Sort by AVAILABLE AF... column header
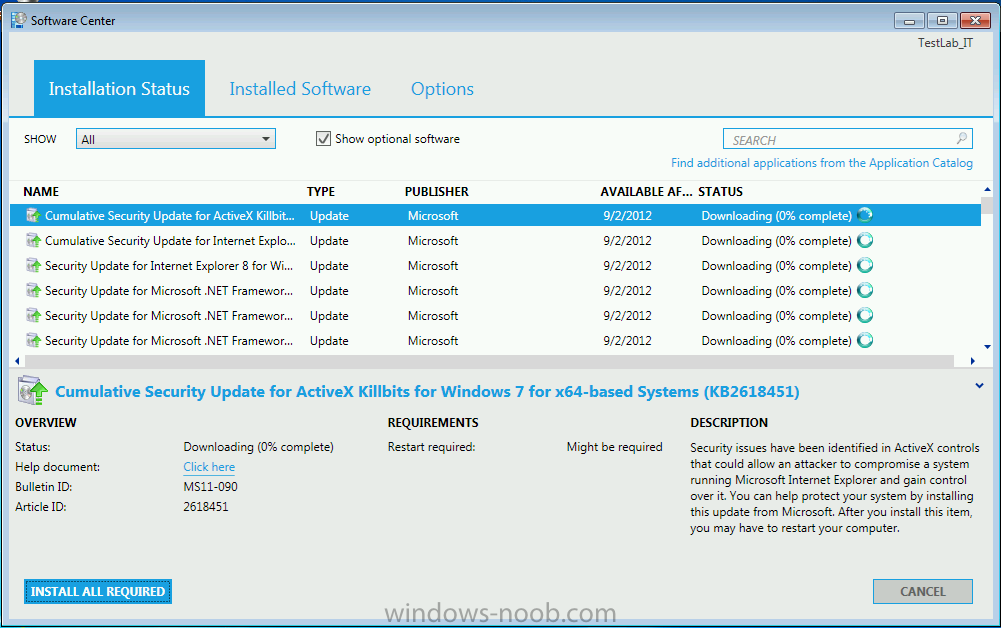The height and width of the screenshot is (628, 1001). coord(646,191)
